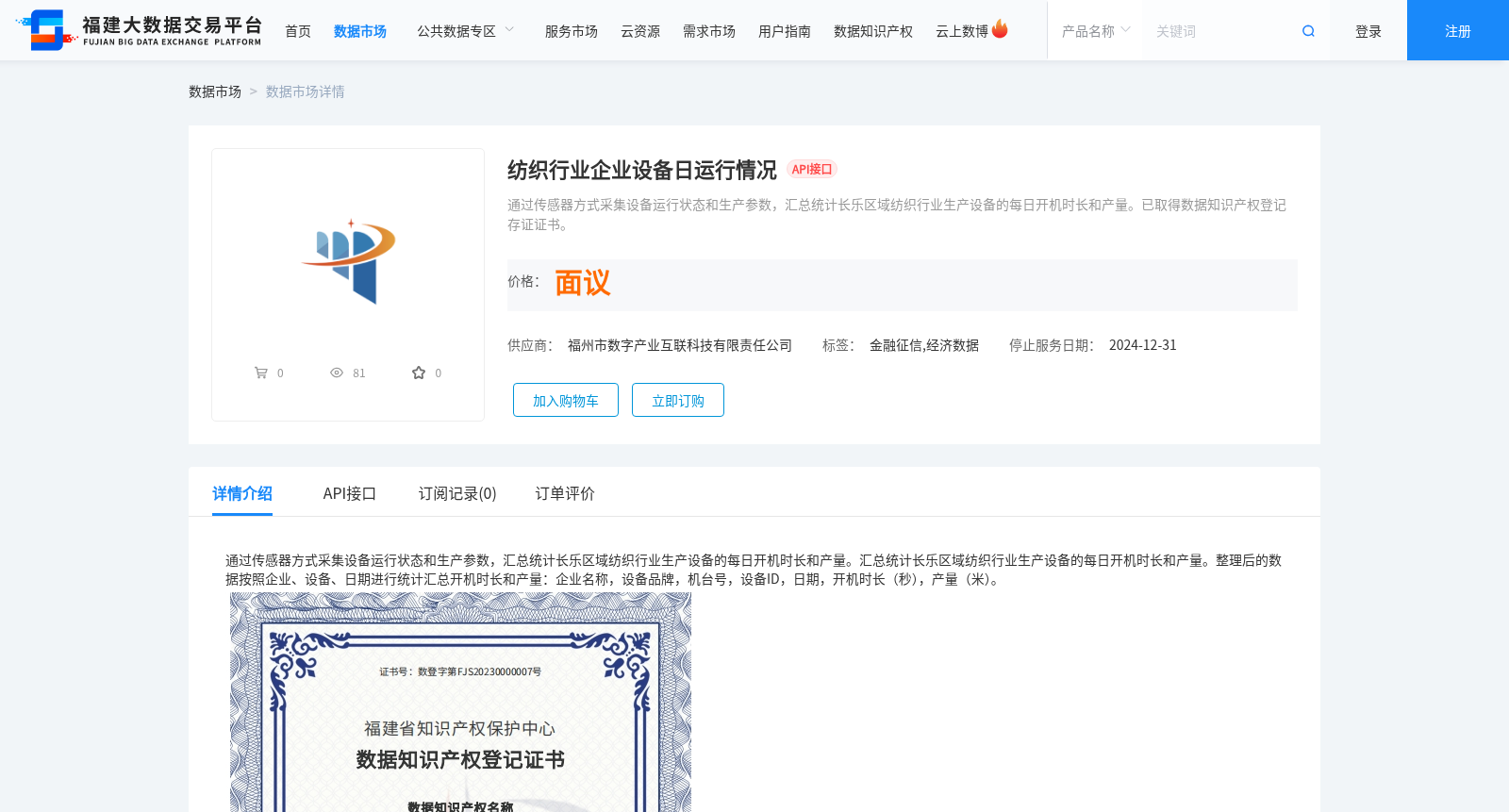
Task: Switch to the API接口 tab
Action: [x=350, y=493]
